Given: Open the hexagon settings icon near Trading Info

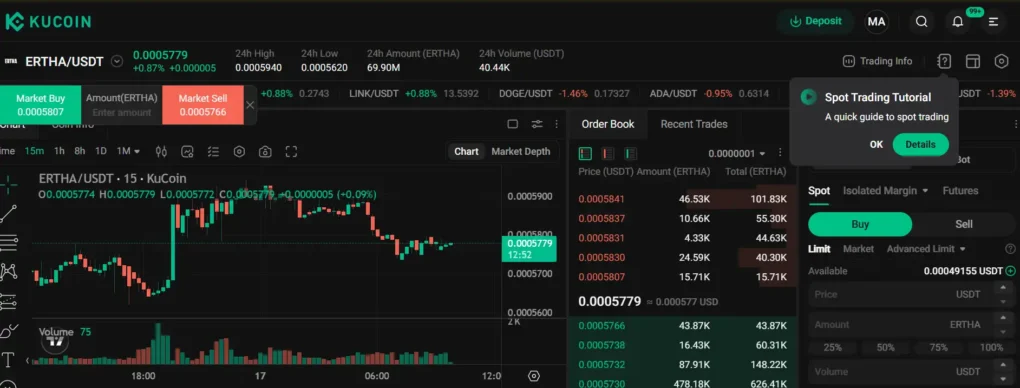Looking at the screenshot, I should [x=1001, y=61].
